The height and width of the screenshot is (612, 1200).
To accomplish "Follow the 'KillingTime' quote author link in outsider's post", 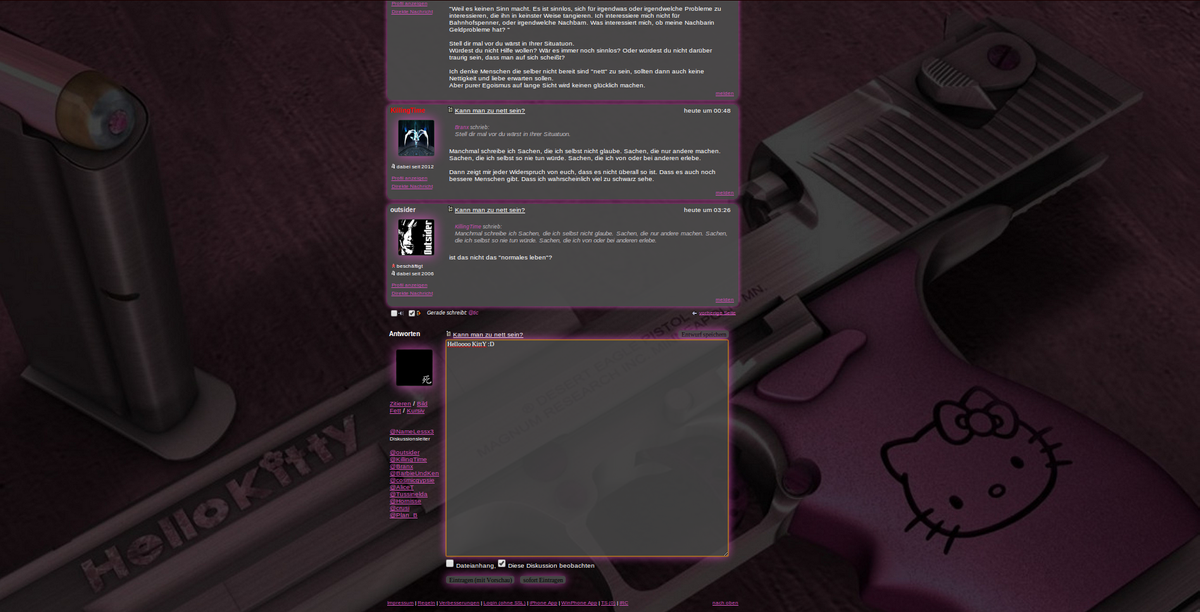I will point(468,227).
